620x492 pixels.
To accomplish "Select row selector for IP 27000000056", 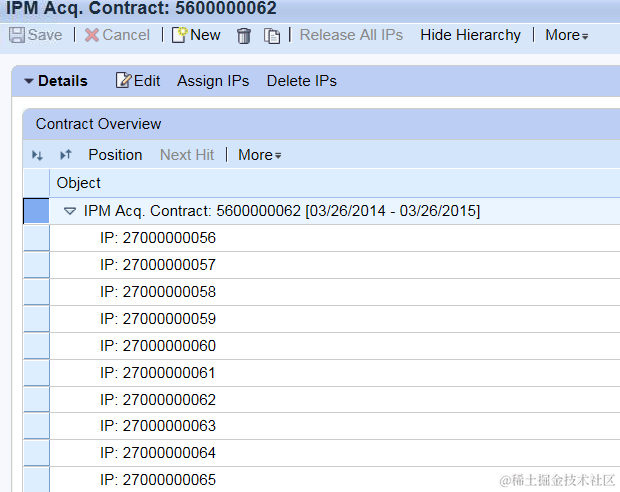I will tap(36, 238).
